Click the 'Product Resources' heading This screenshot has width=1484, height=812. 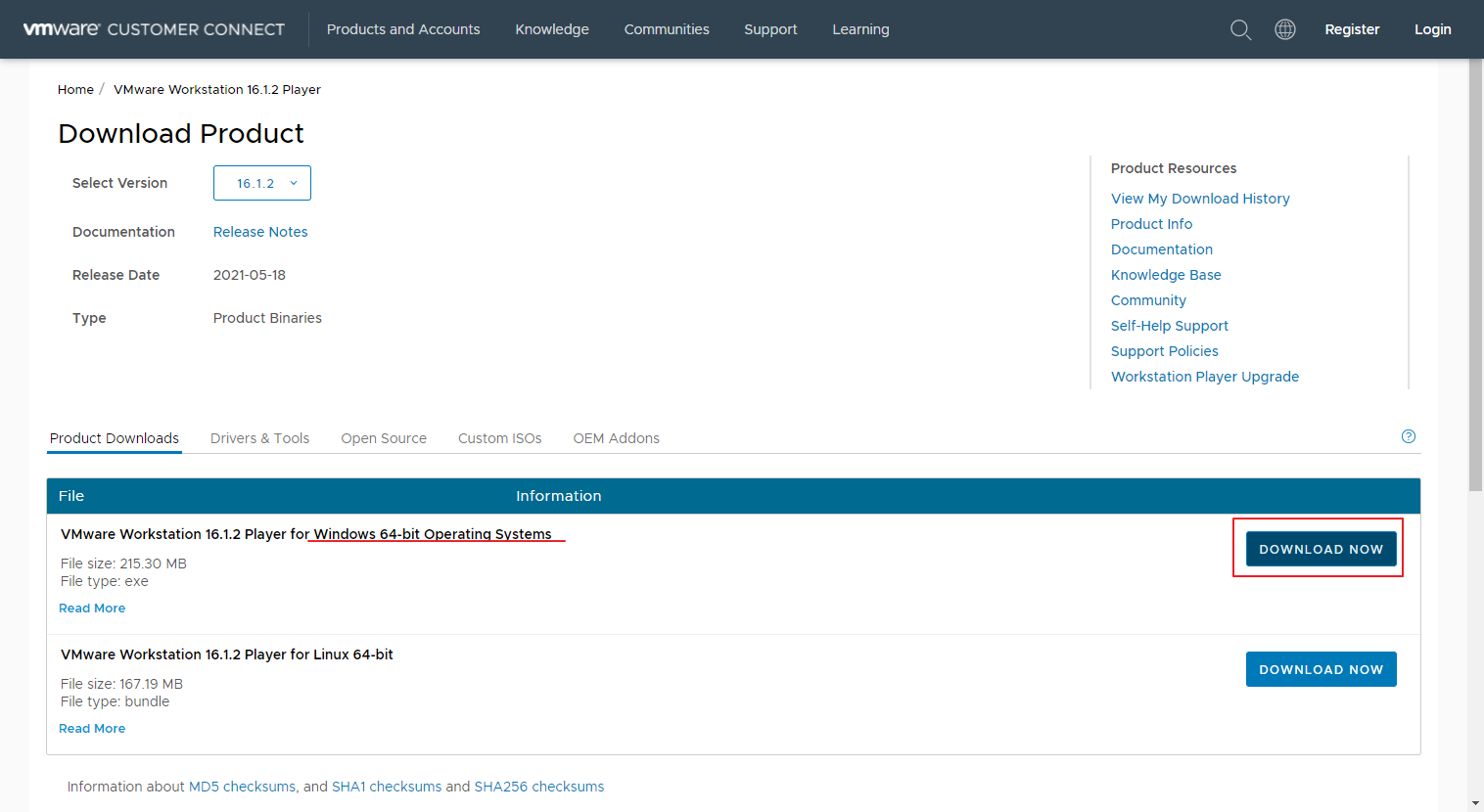click(x=1174, y=168)
